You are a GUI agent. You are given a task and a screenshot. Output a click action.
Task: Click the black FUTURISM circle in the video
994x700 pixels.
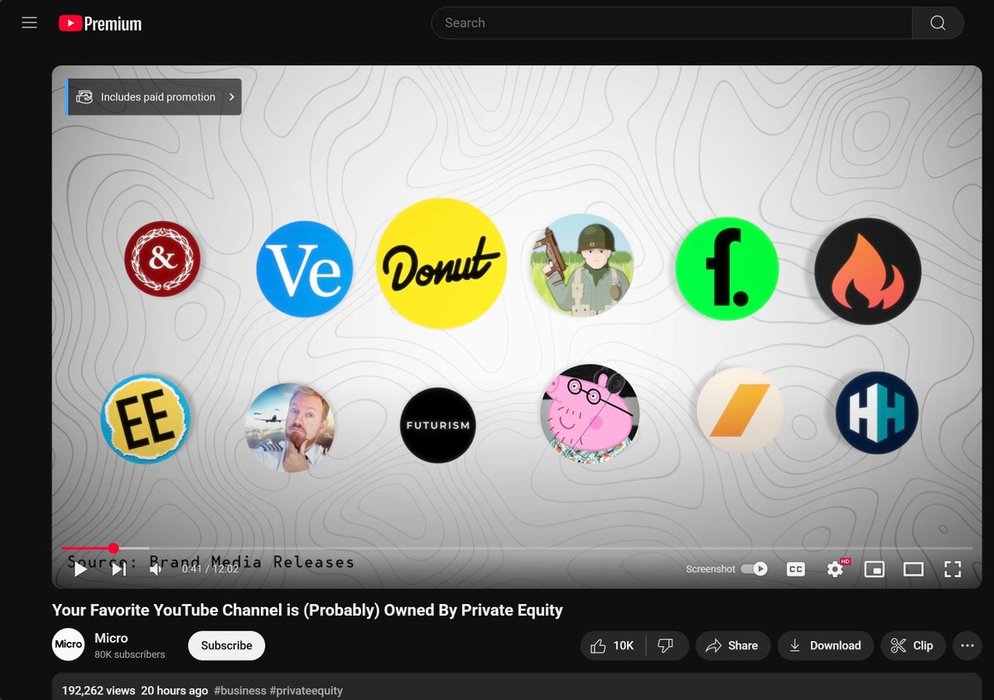(x=438, y=425)
